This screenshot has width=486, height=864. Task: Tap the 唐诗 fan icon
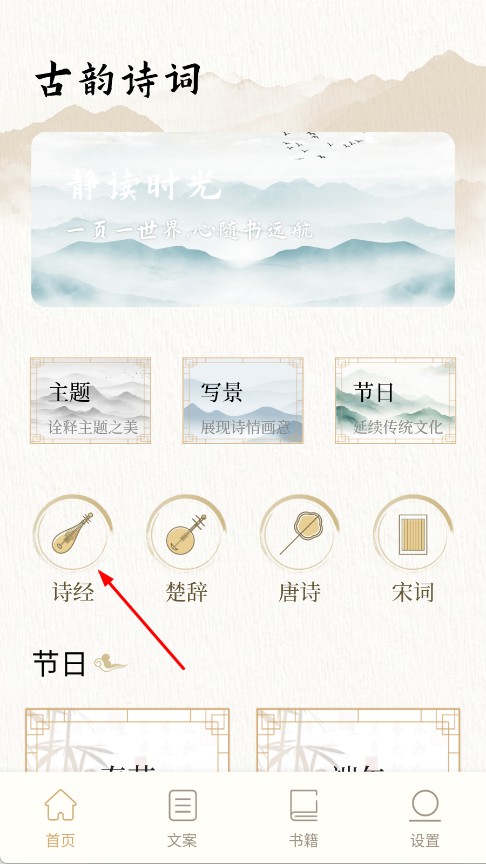[x=300, y=533]
